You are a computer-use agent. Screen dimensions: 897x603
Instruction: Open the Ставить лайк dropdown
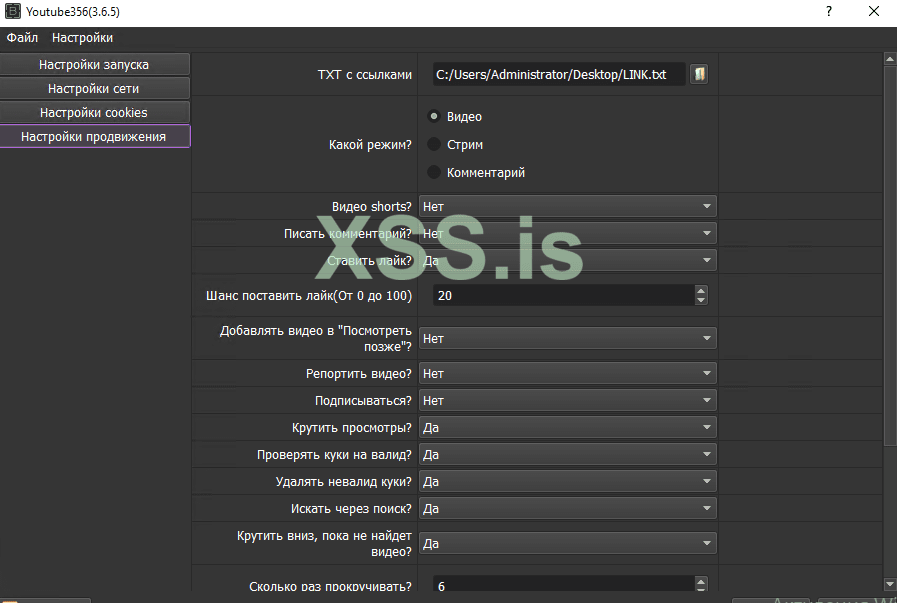567,260
